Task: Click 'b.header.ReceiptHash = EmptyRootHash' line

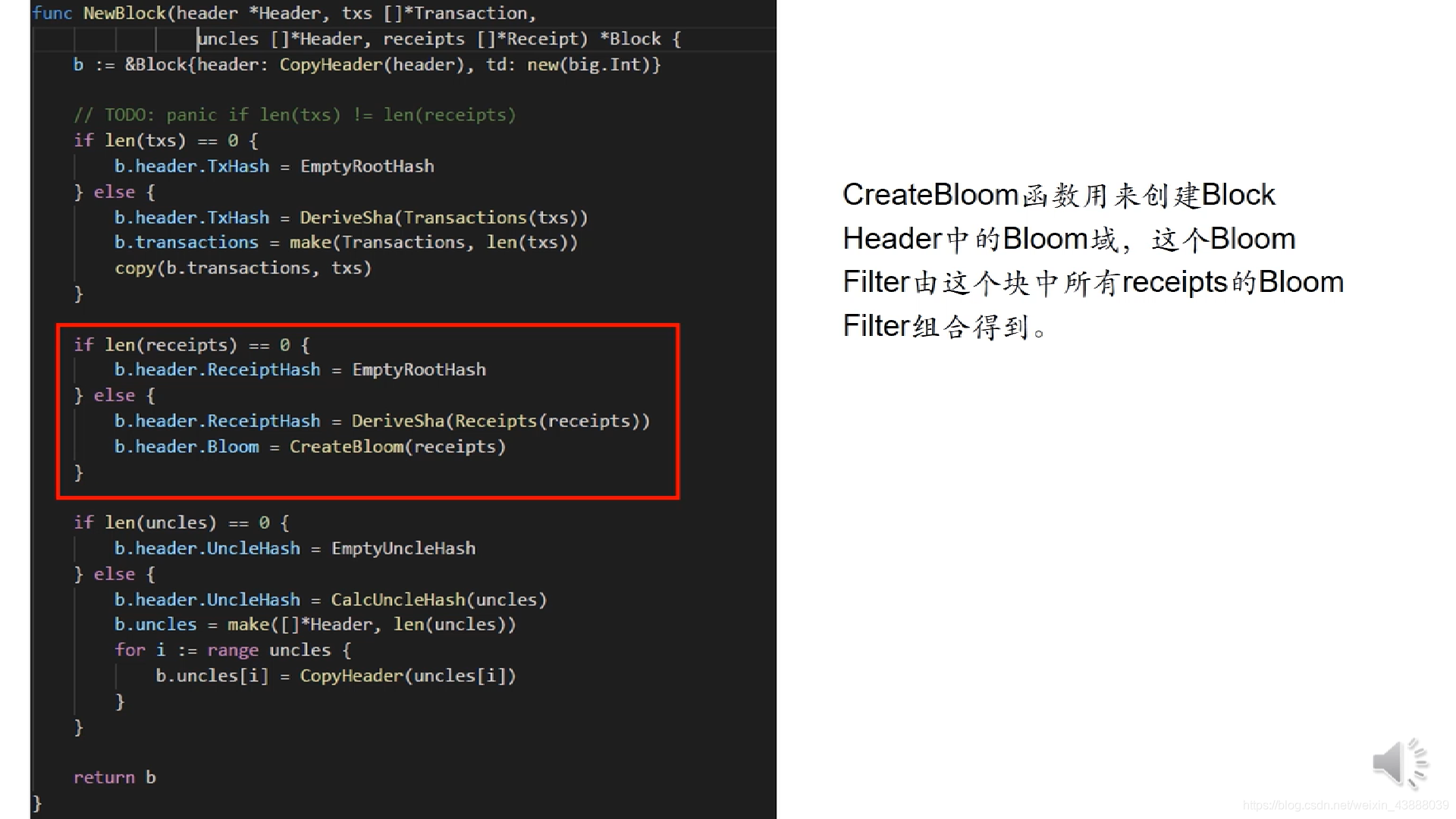Action: [x=300, y=370]
